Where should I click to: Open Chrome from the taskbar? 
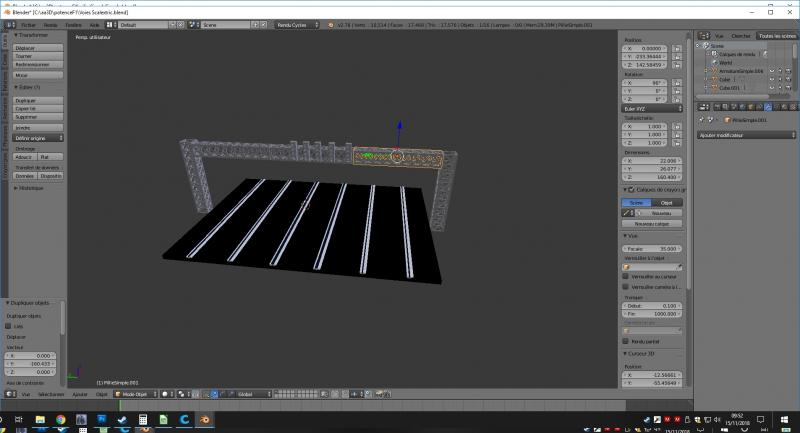click(59, 420)
